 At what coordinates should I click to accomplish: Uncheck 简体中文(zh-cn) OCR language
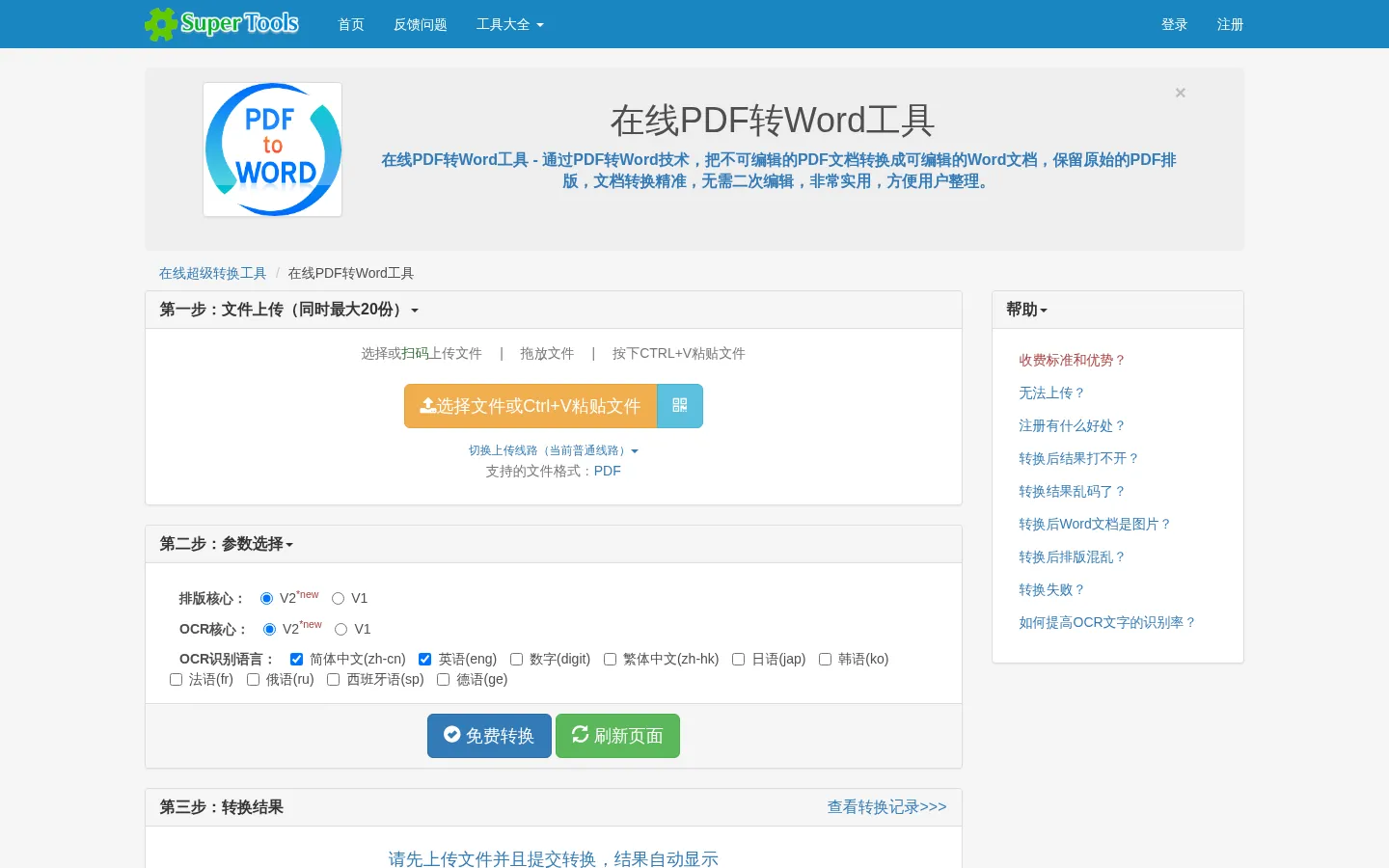(297, 660)
